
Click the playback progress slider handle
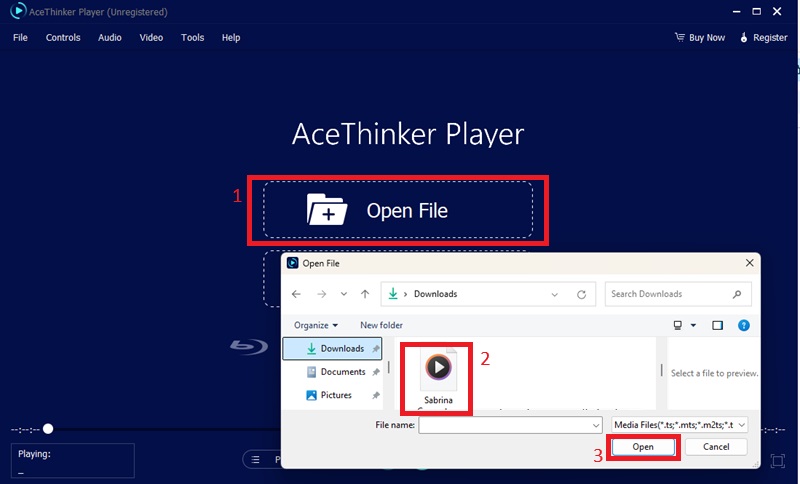click(48, 429)
